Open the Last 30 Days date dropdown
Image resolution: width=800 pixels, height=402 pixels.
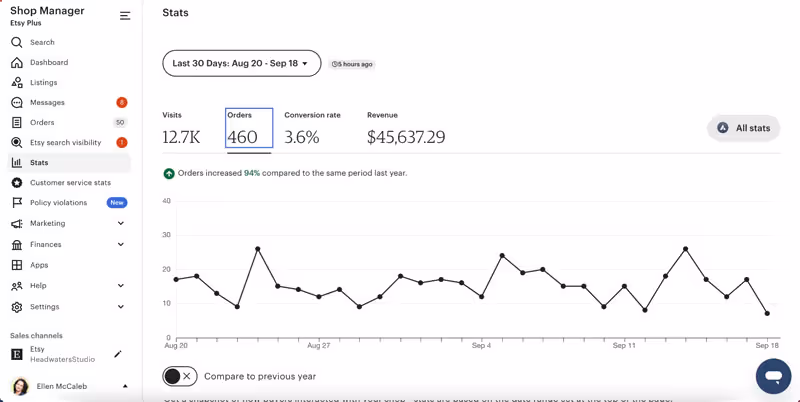pos(241,64)
